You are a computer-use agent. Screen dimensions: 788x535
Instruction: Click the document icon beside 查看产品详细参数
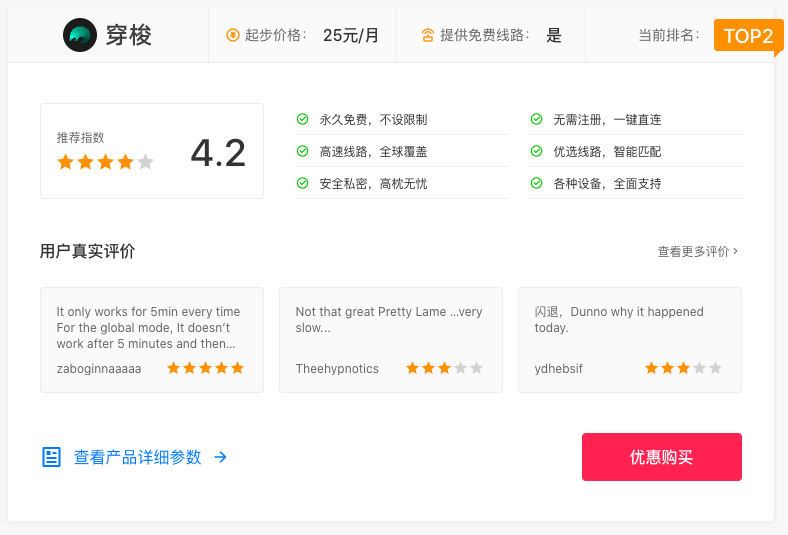click(x=51, y=457)
